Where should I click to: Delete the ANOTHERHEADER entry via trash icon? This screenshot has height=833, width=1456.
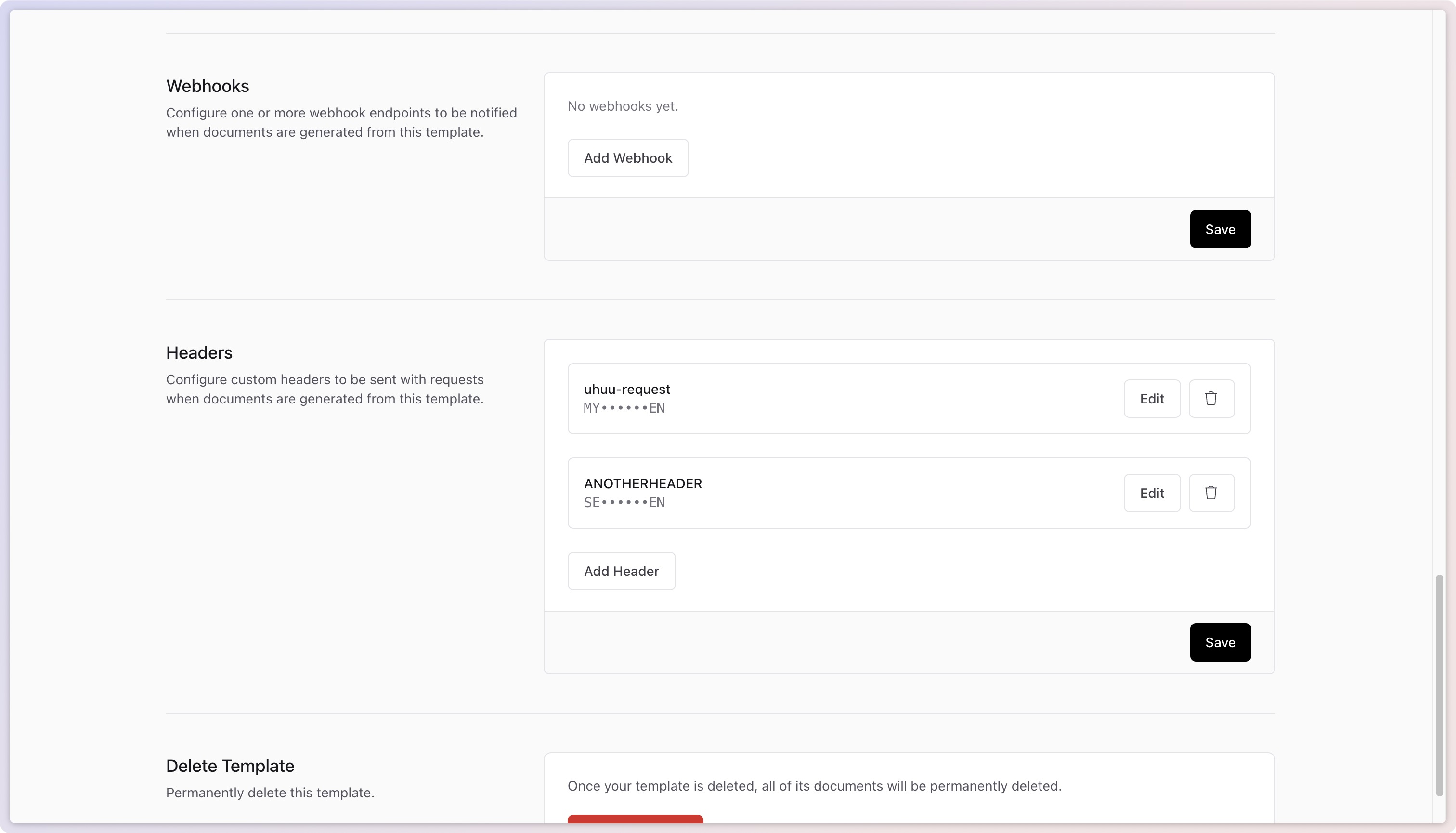click(1211, 493)
